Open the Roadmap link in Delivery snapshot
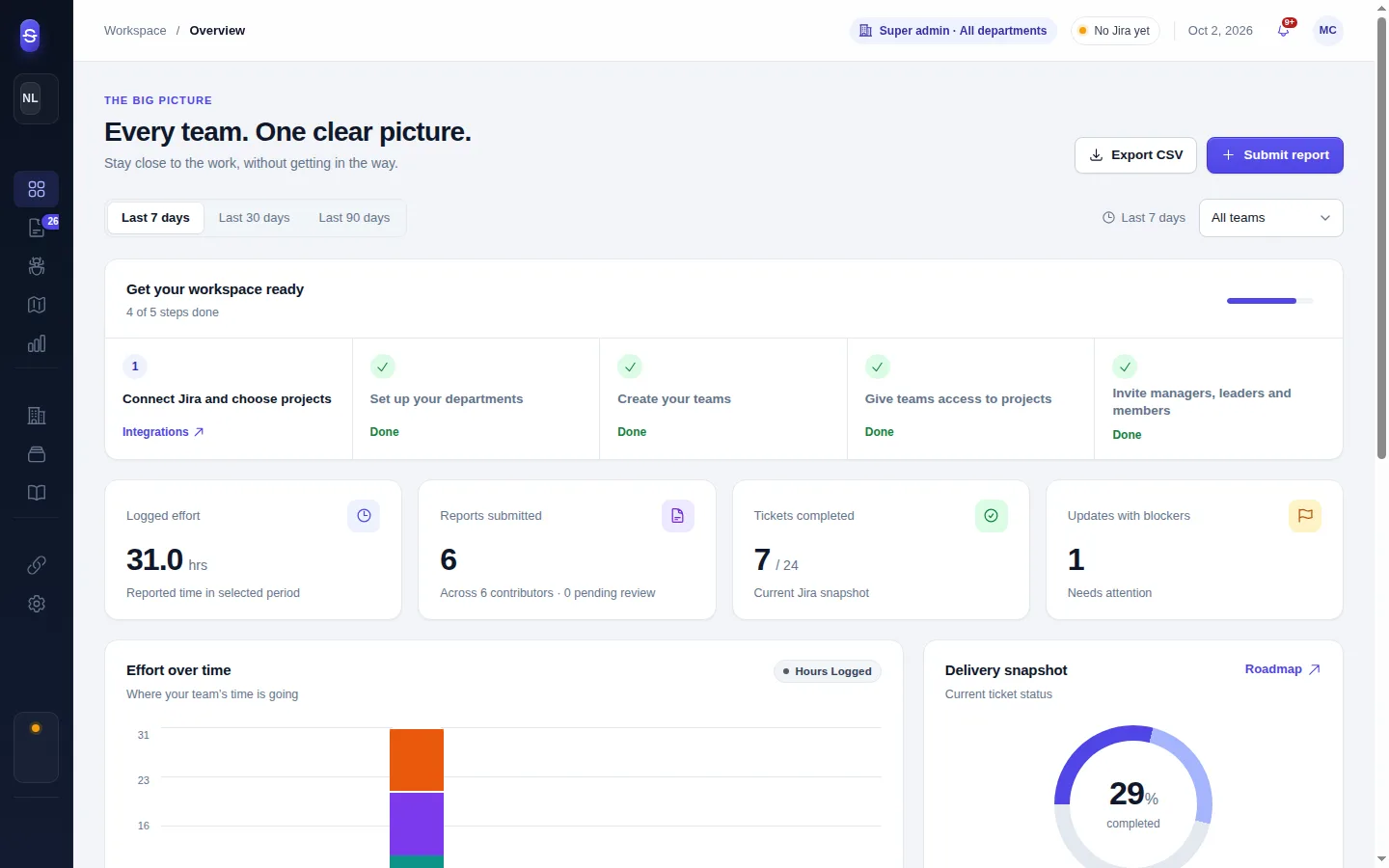Image resolution: width=1389 pixels, height=868 pixels. [1282, 669]
